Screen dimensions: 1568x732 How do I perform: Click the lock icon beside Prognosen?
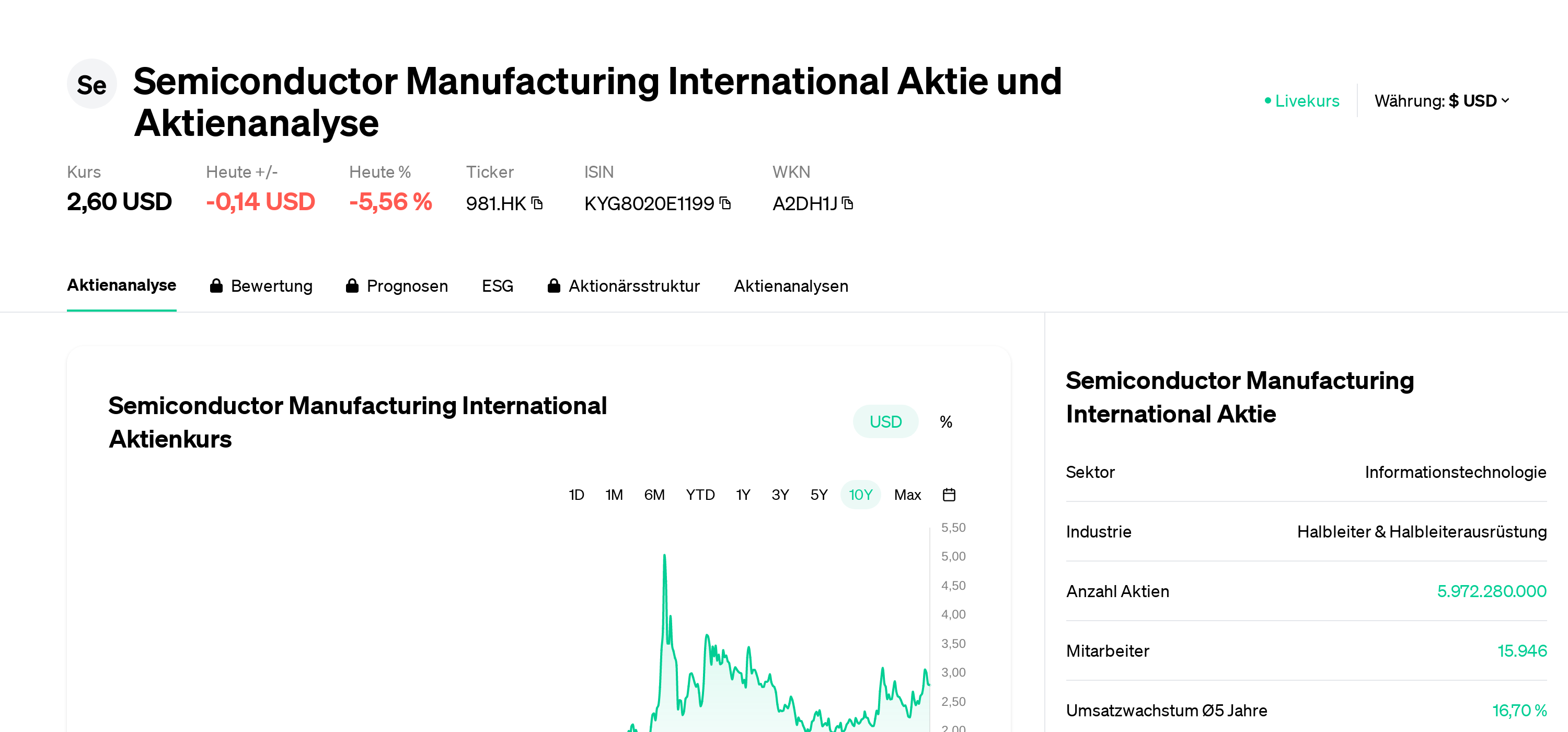coord(352,285)
